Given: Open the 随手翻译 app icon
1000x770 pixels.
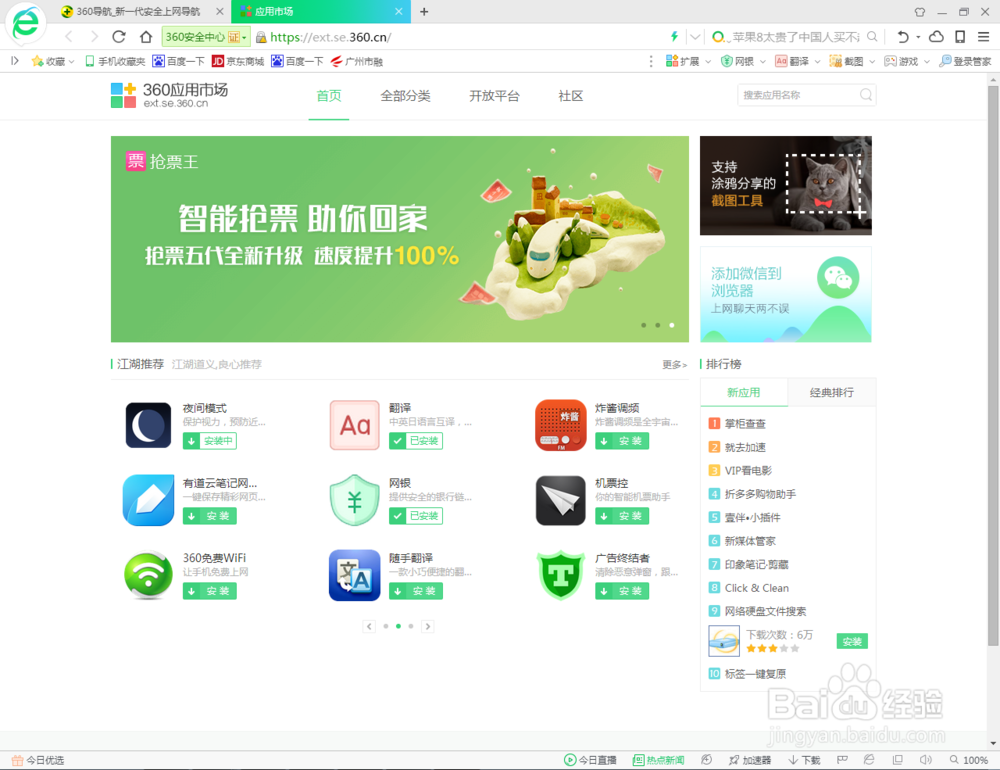Looking at the screenshot, I should [355, 575].
